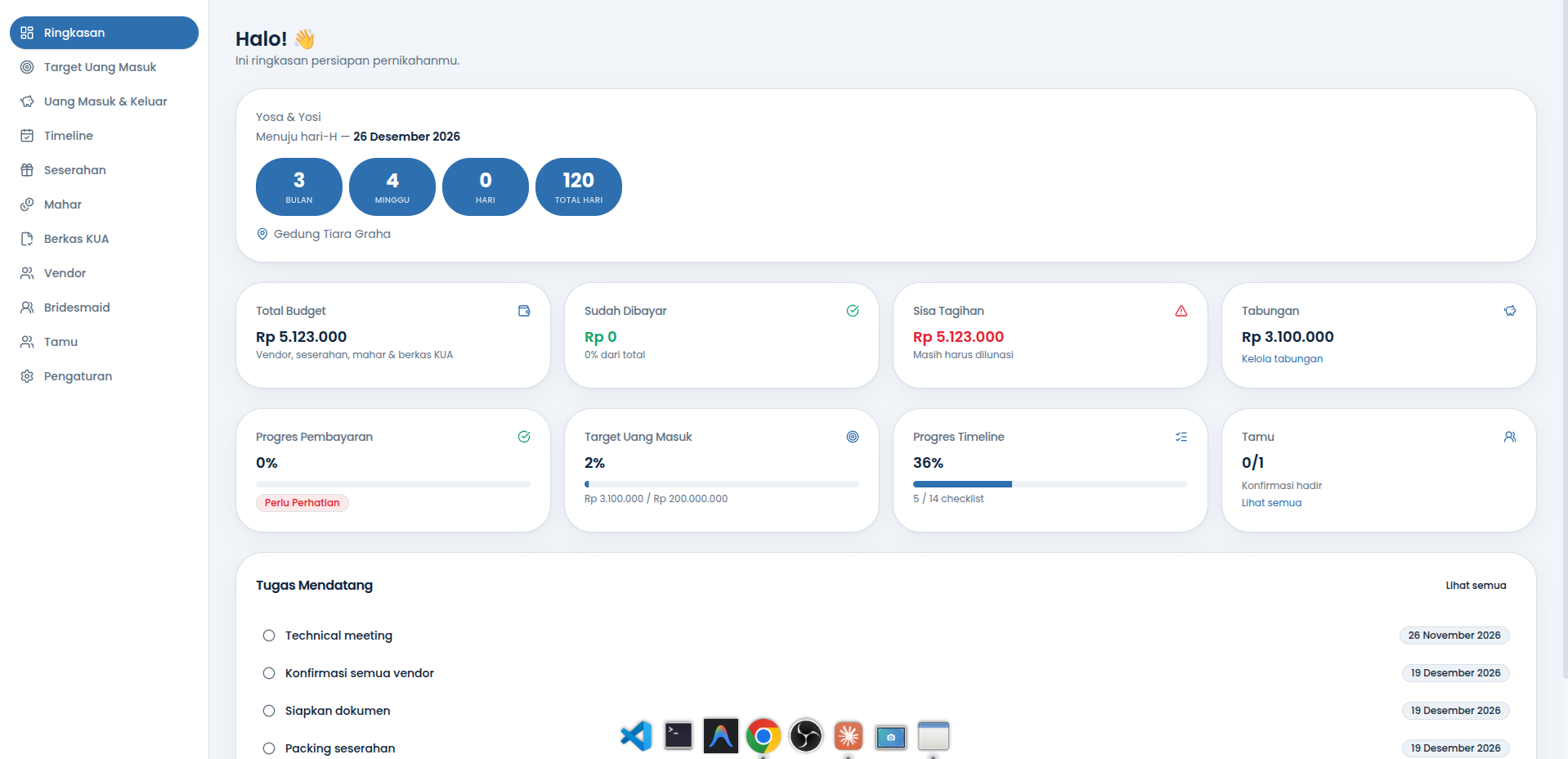Click the Kelola tabungan link
The width and height of the screenshot is (1568, 759).
pyautogui.click(x=1282, y=359)
